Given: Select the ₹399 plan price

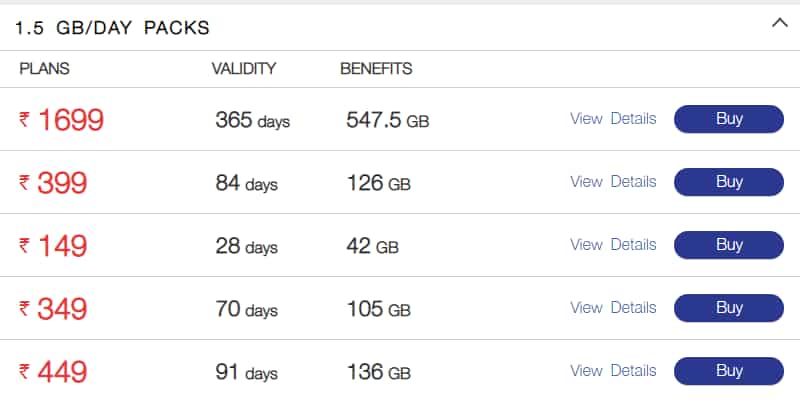Looking at the screenshot, I should point(53,183).
